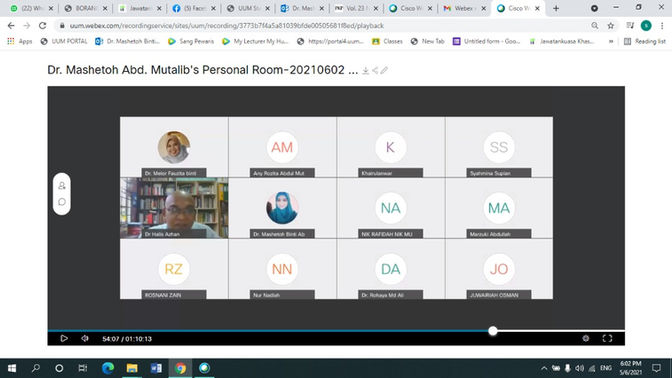Open Windows taskbar search
This screenshot has width=672, height=378.
coord(36,368)
